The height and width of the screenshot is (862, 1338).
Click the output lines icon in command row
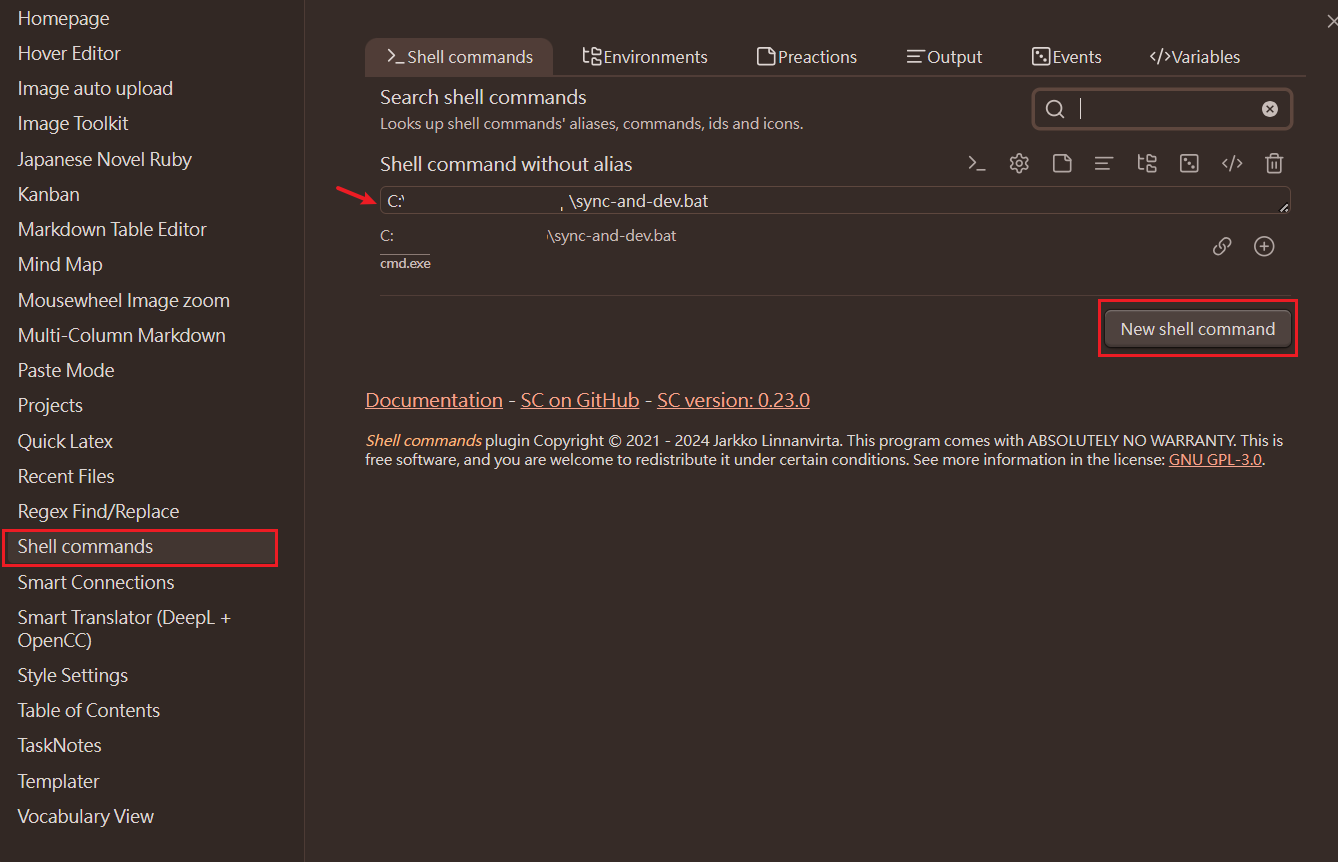pyautogui.click(x=1104, y=164)
